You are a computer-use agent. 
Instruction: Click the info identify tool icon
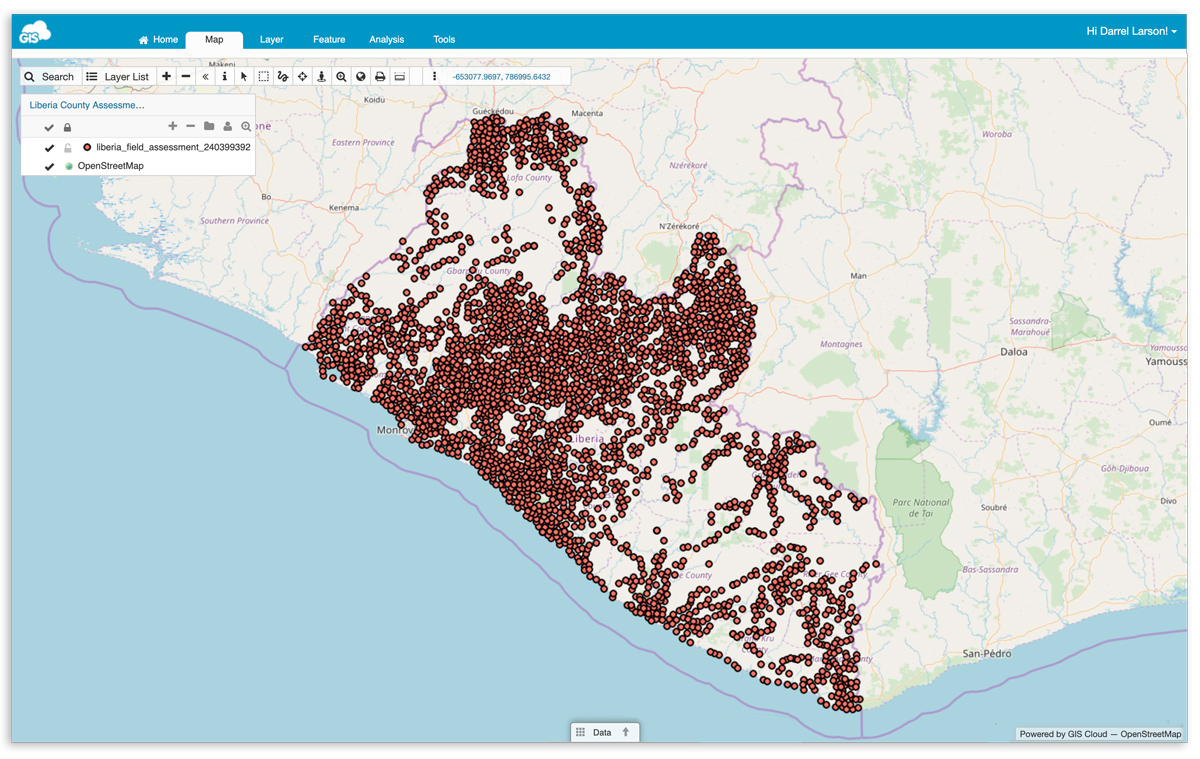[224, 76]
